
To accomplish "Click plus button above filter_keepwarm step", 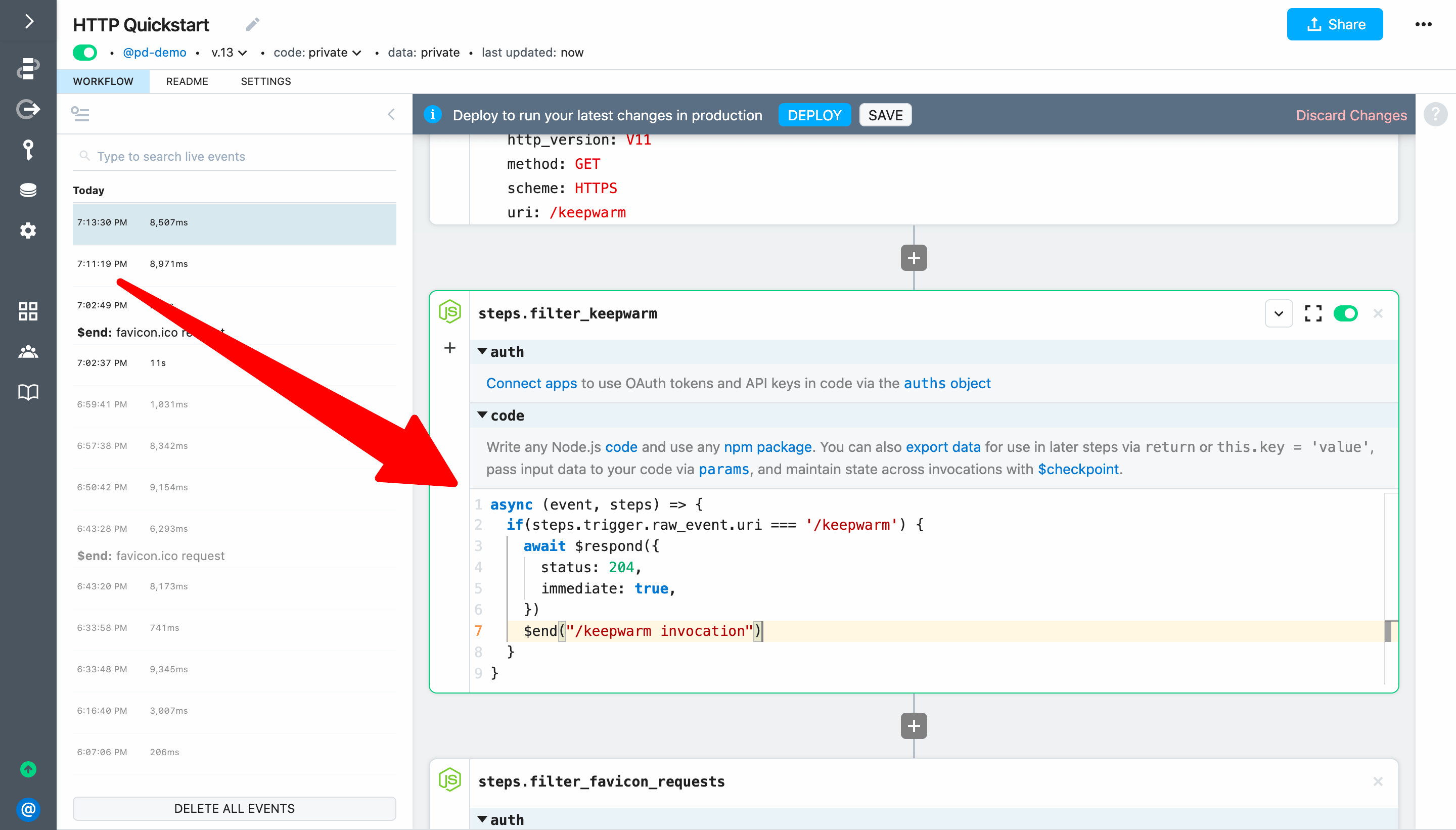I will click(913, 258).
